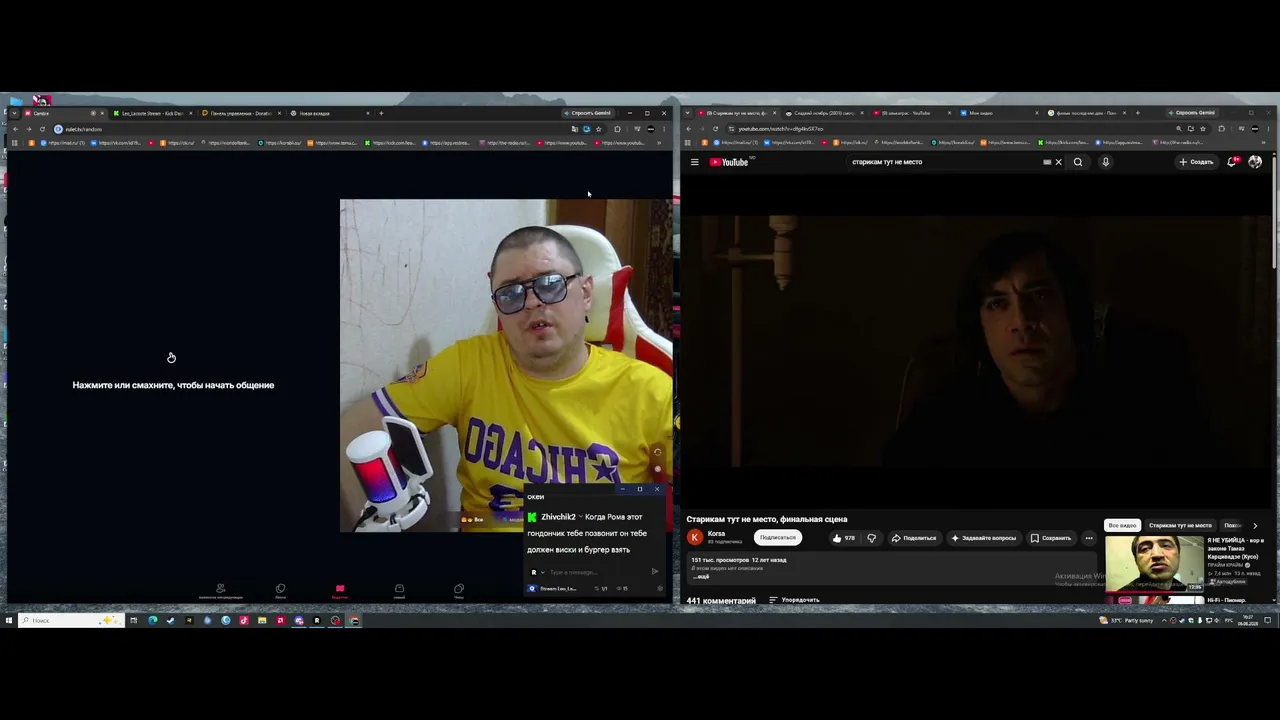Click 'Спросить Gemini' in the rulet.tv window
The height and width of the screenshot is (720, 1280).
587,113
